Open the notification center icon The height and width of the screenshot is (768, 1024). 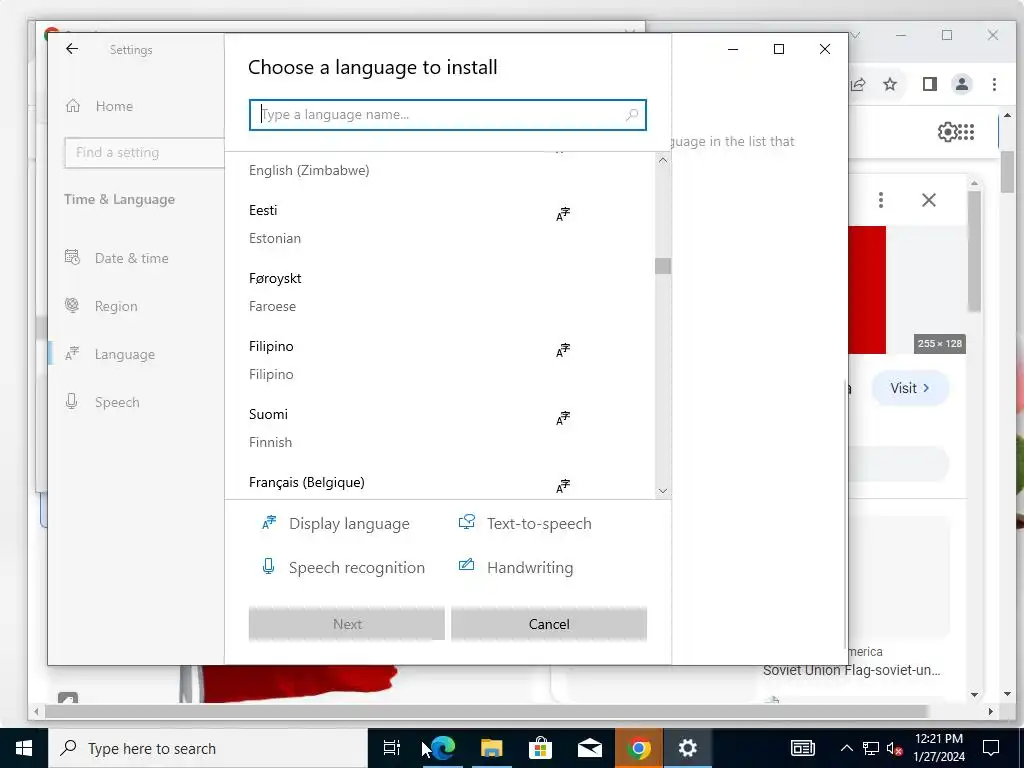click(991, 748)
